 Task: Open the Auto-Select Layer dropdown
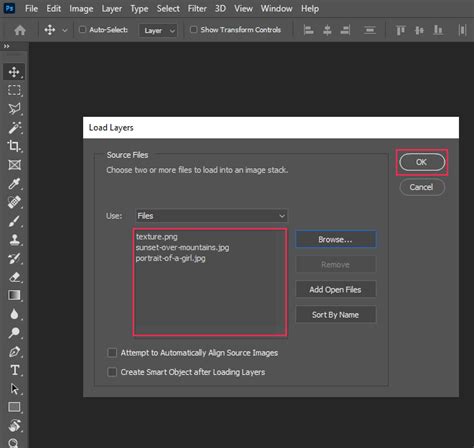(x=158, y=31)
